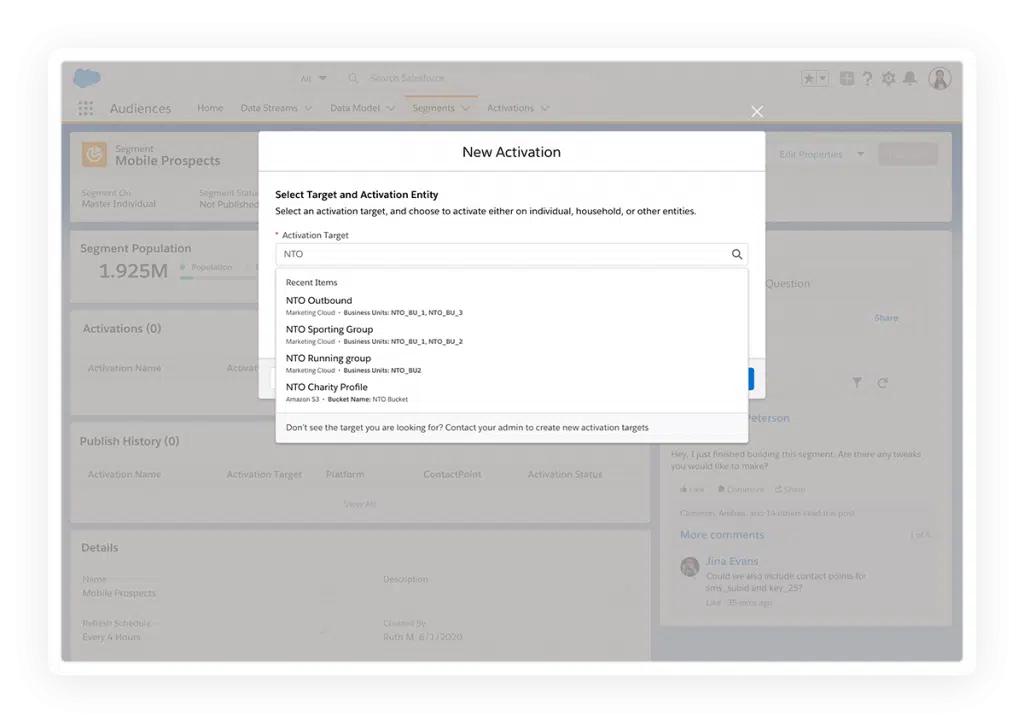The image size is (1024, 723).
Task: Expand the favorites list arrow
Action: click(823, 78)
